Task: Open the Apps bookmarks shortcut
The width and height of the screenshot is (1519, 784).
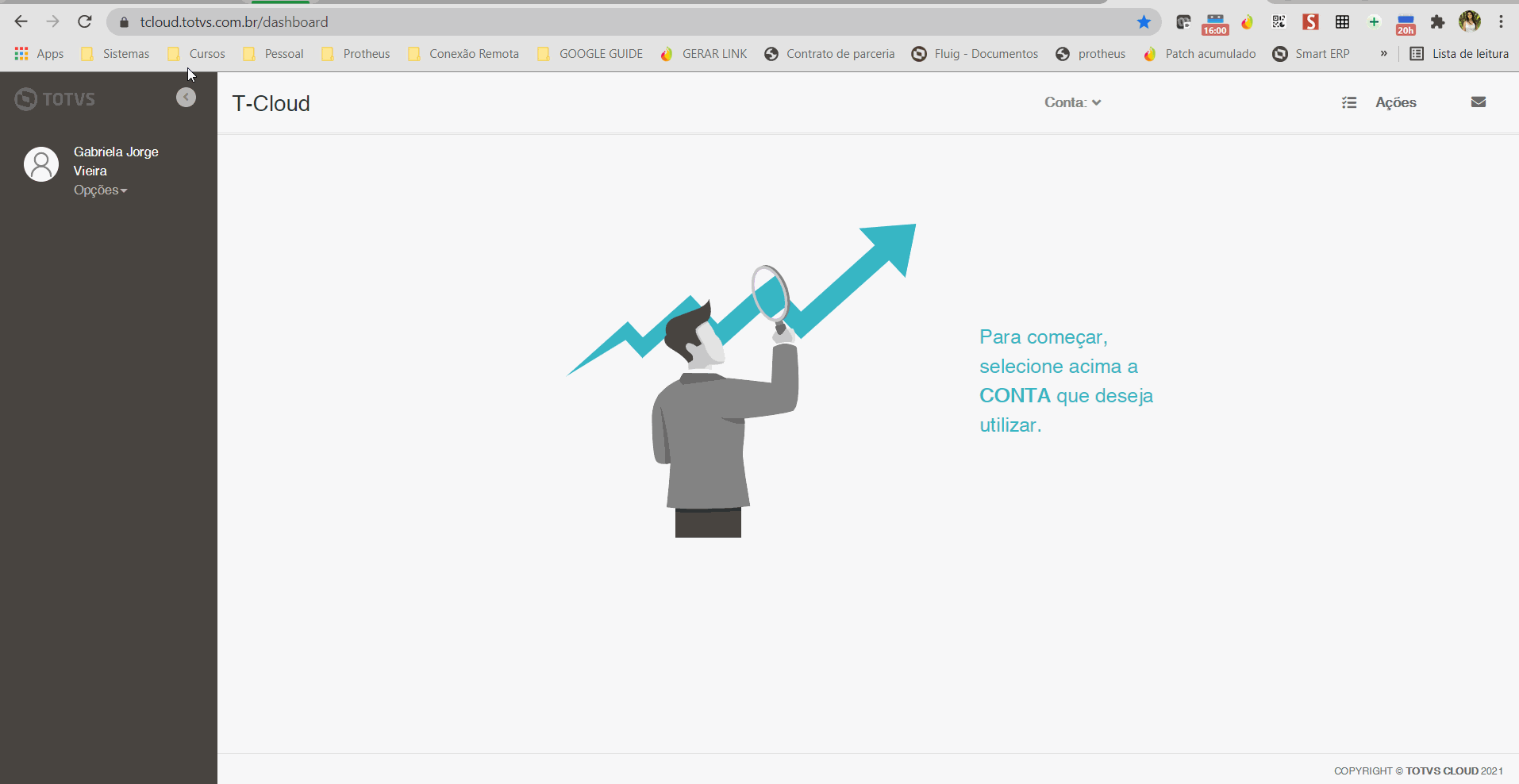Action: tap(39, 54)
